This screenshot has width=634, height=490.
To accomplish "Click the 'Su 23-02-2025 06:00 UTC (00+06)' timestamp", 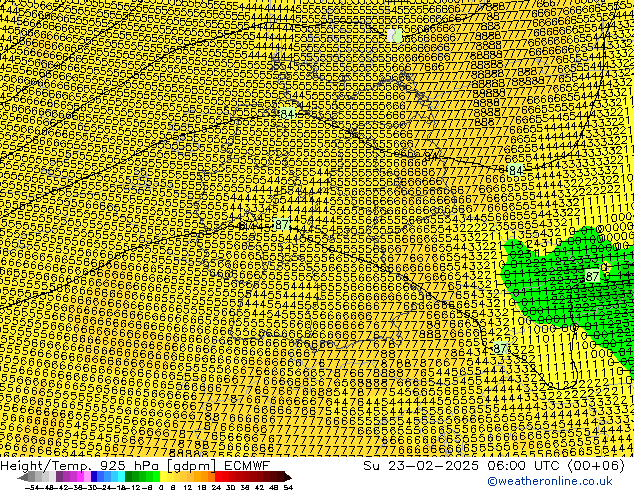I will click(x=494, y=465).
